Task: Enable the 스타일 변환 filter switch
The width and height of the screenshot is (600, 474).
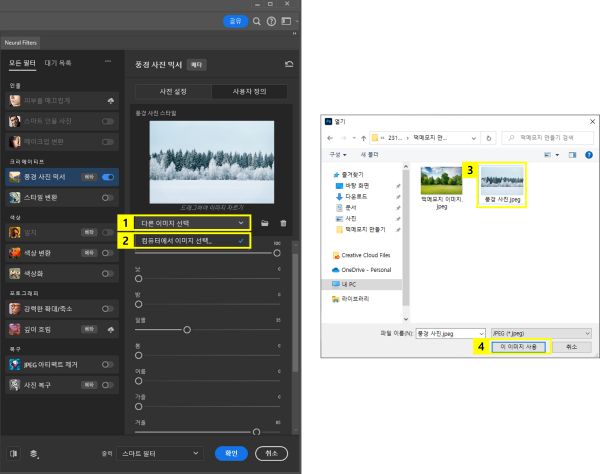Action: coord(108,198)
